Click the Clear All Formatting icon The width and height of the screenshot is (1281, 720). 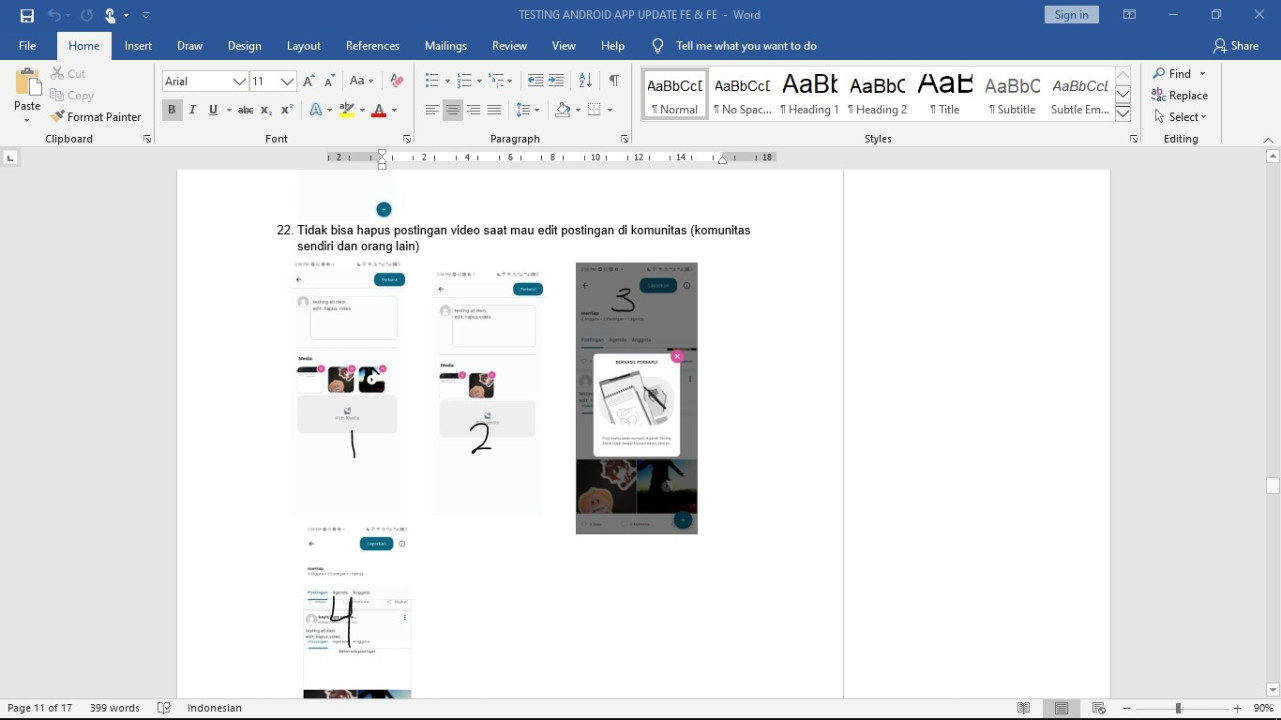[x=397, y=81]
